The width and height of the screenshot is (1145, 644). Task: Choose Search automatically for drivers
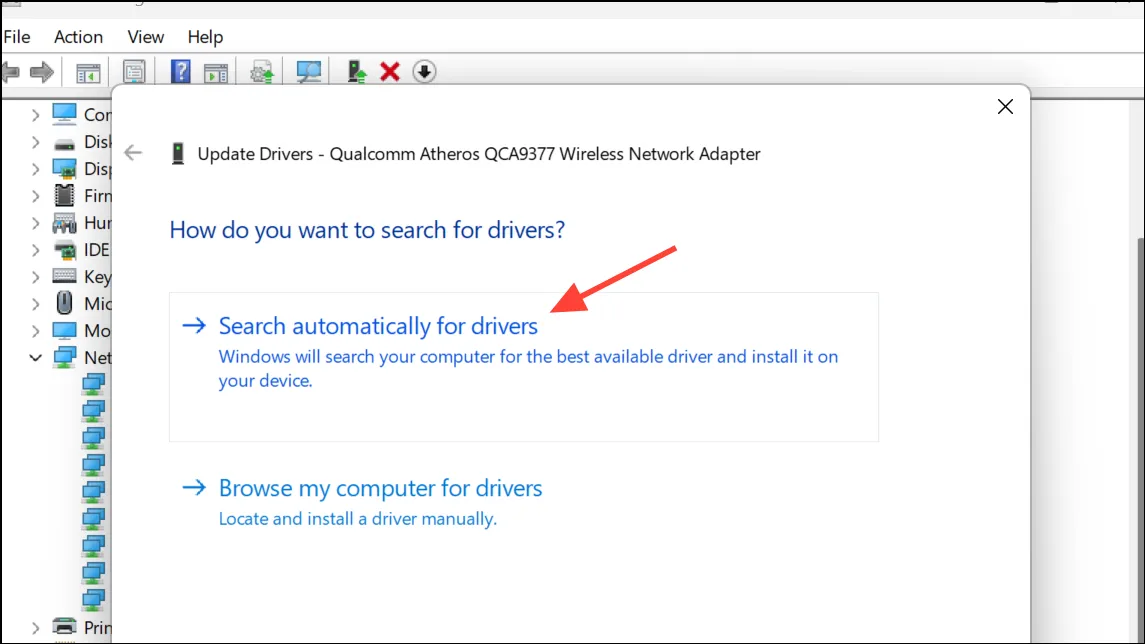pos(524,367)
